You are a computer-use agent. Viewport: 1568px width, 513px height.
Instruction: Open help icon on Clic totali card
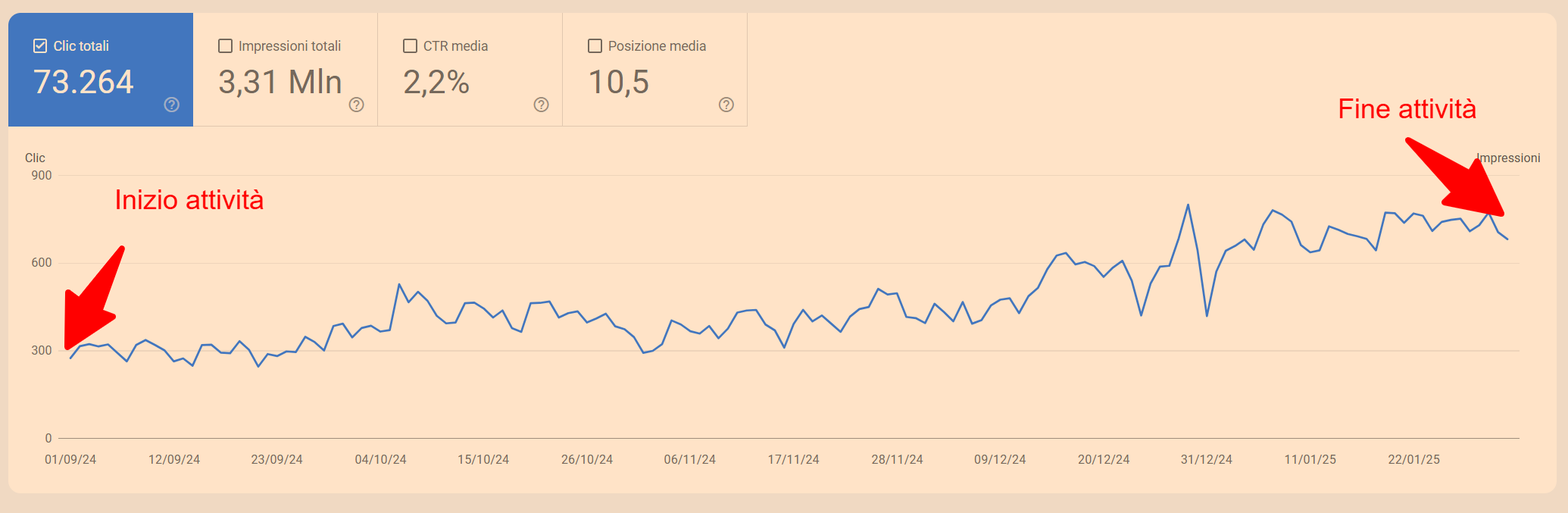pos(172,105)
